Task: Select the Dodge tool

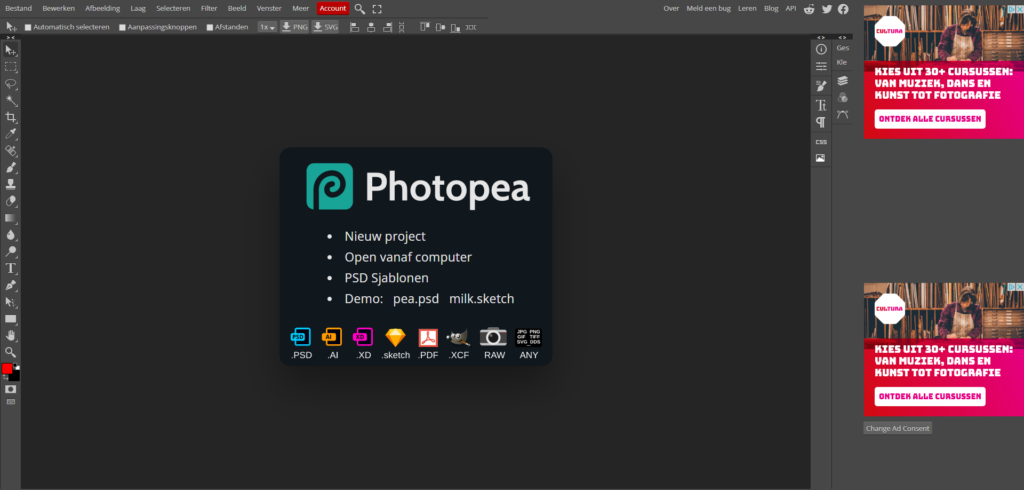Action: [x=10, y=252]
